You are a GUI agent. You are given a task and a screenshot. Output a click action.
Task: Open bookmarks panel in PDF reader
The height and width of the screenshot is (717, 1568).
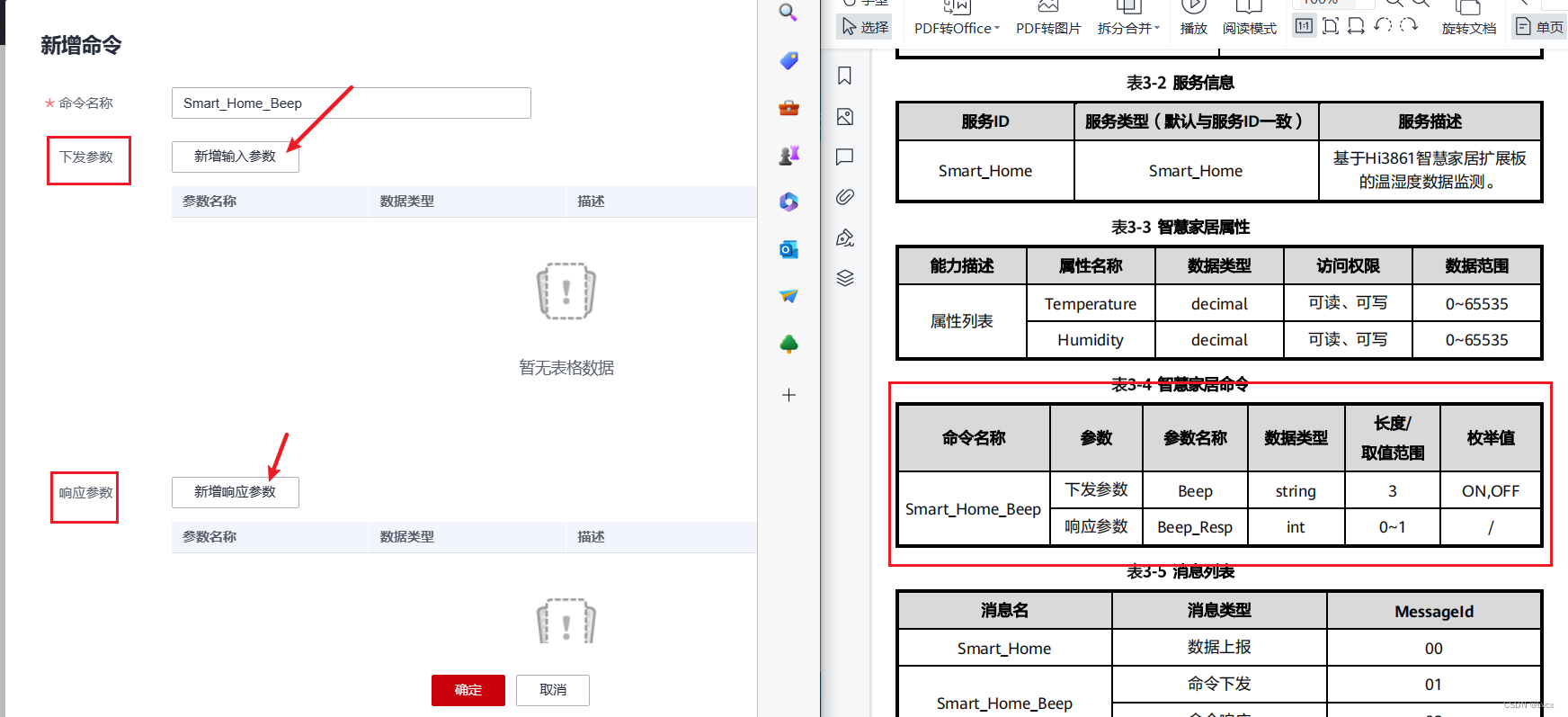tap(844, 76)
